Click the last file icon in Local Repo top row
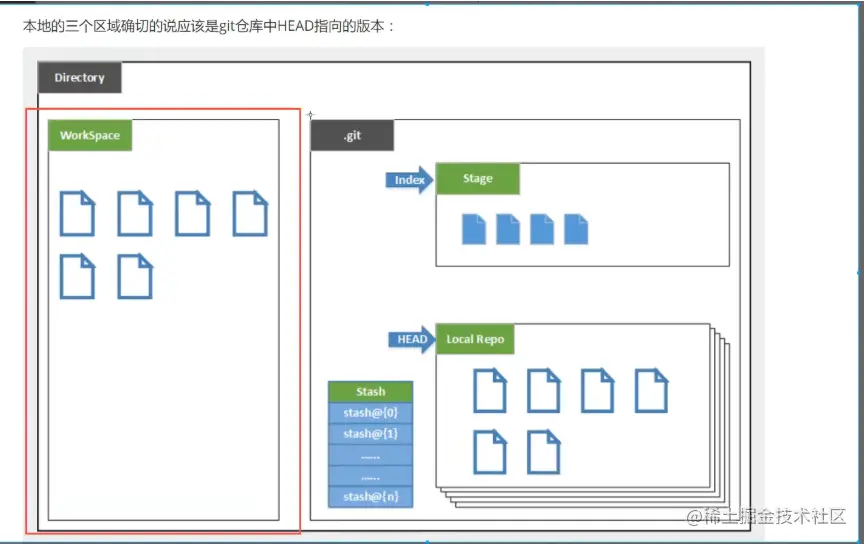Image resolution: width=864 pixels, height=544 pixels. 651,391
